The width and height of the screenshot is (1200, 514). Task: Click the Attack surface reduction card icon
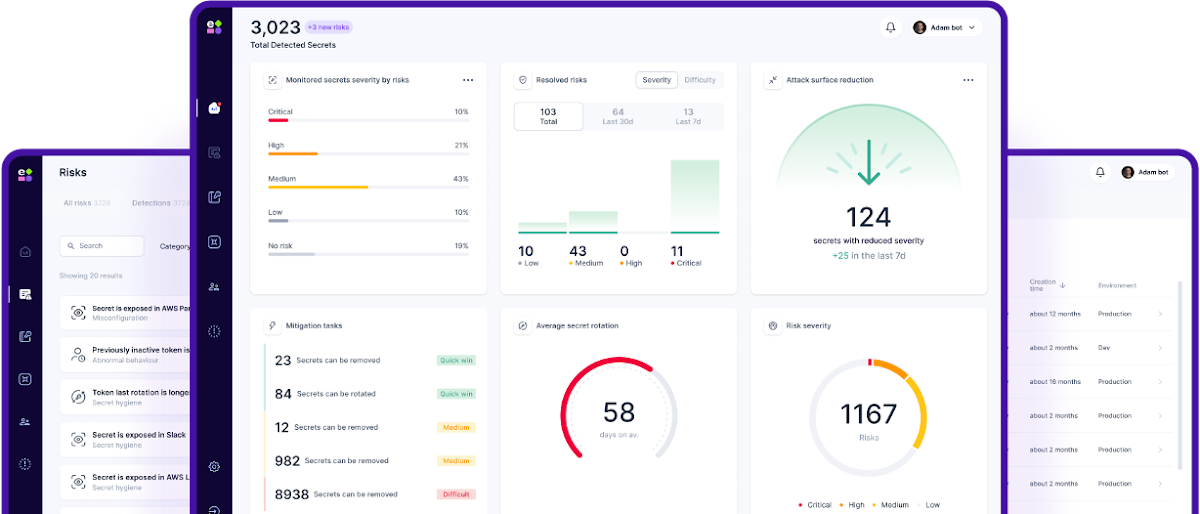tap(772, 80)
